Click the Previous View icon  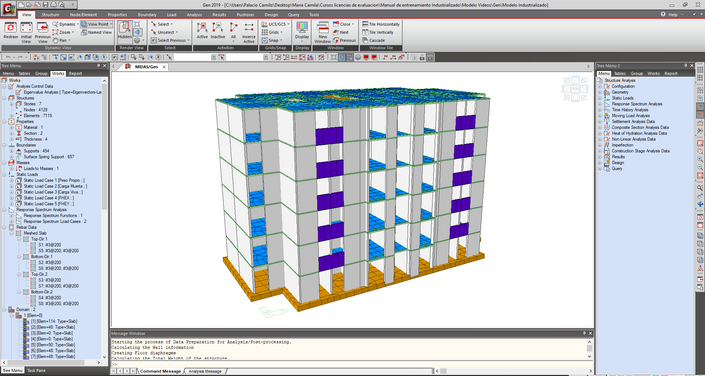(x=43, y=32)
